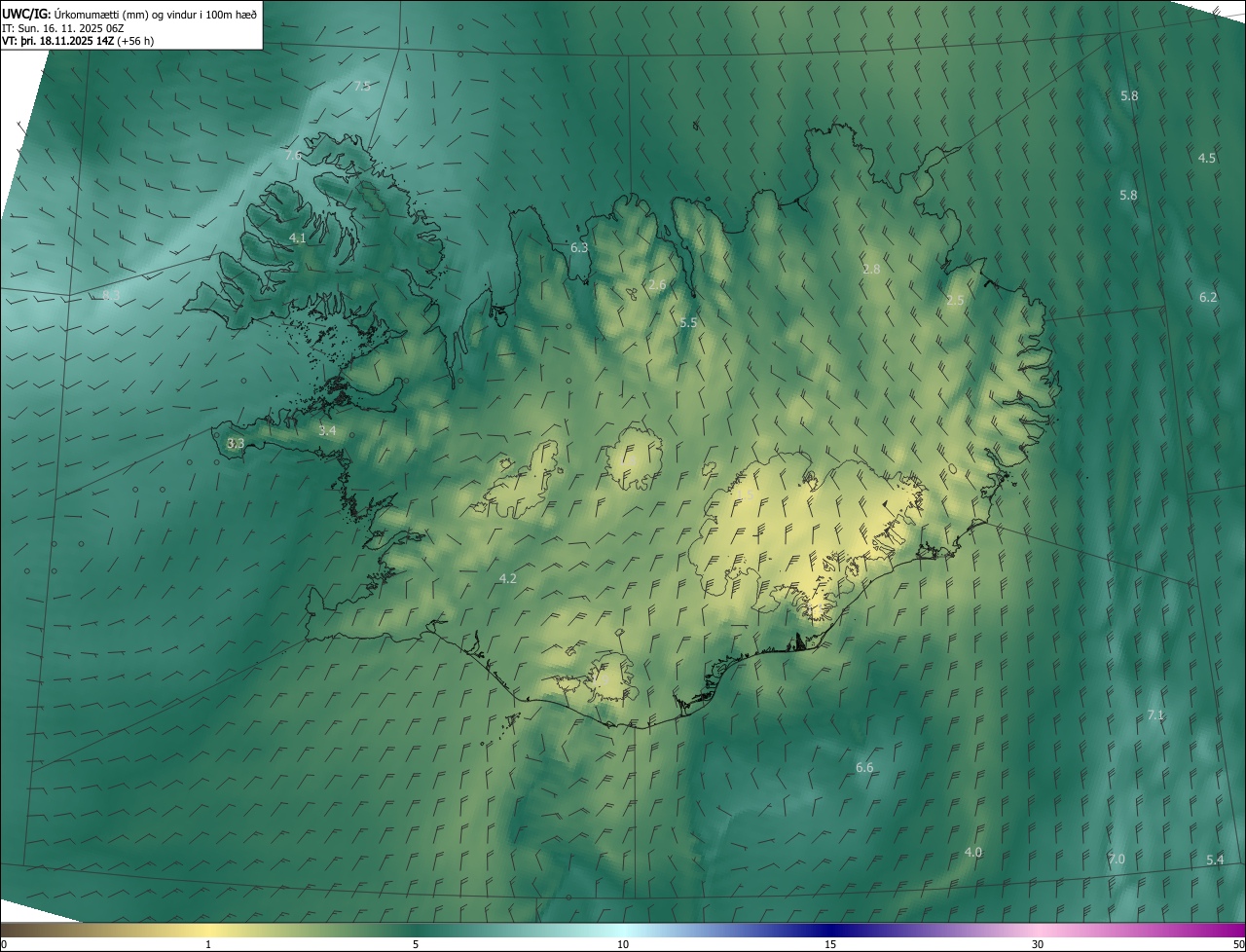Click the colorbar tick label 30

(x=1038, y=944)
